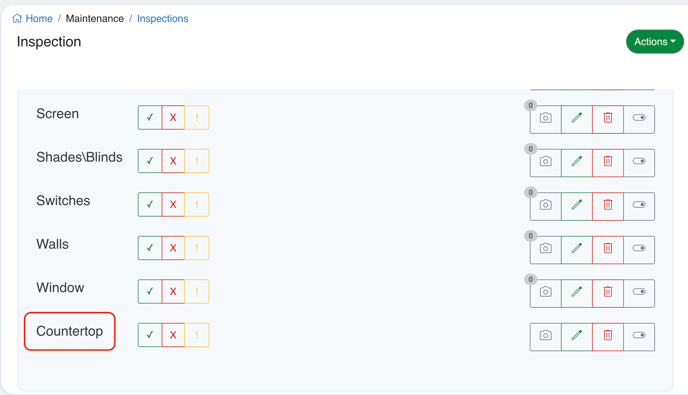
Task: Click the pencil edit icon for Window
Action: [577, 293]
